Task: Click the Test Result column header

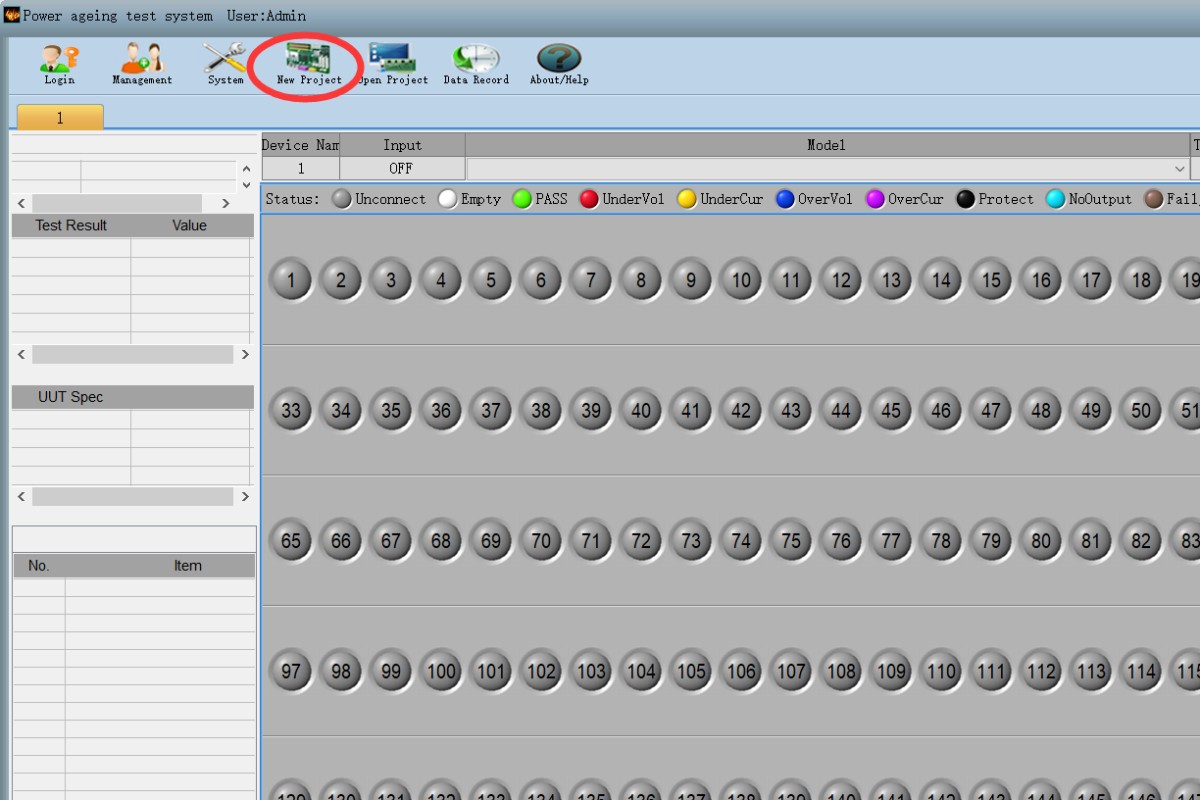Action: [71, 226]
